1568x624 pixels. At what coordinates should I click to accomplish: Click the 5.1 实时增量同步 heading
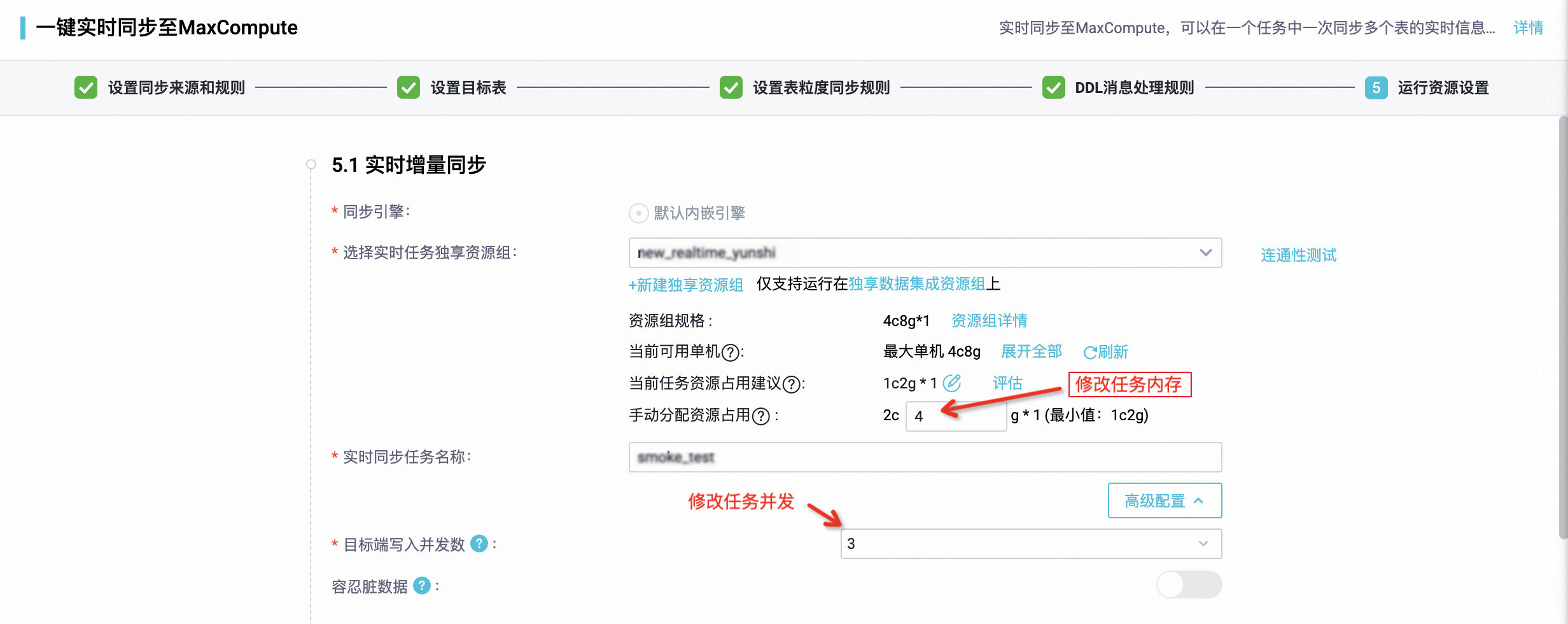(409, 165)
